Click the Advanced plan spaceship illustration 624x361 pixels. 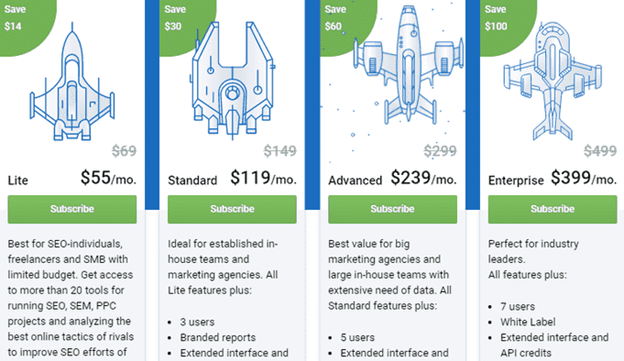408,65
